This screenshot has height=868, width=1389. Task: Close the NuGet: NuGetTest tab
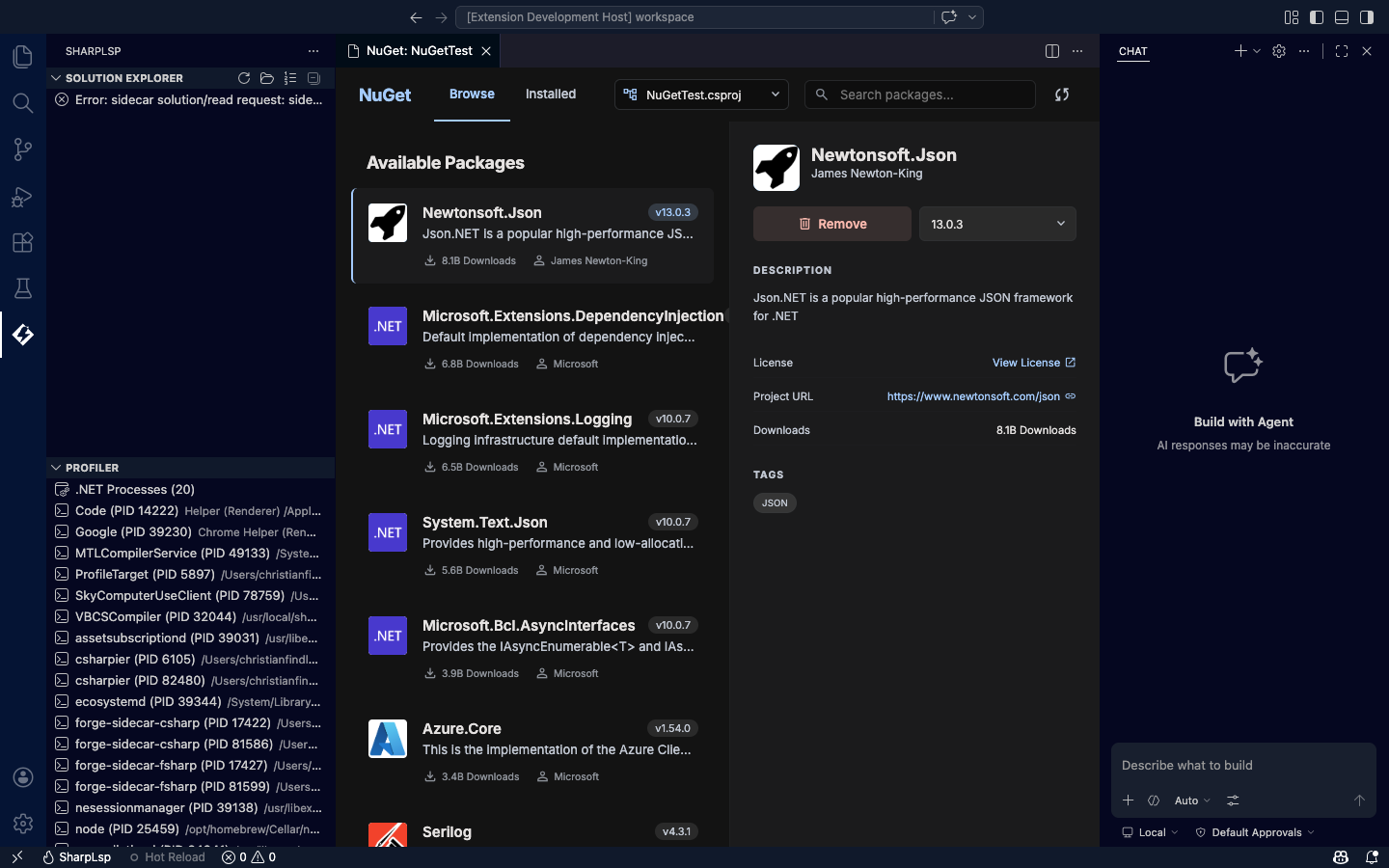[x=486, y=51]
